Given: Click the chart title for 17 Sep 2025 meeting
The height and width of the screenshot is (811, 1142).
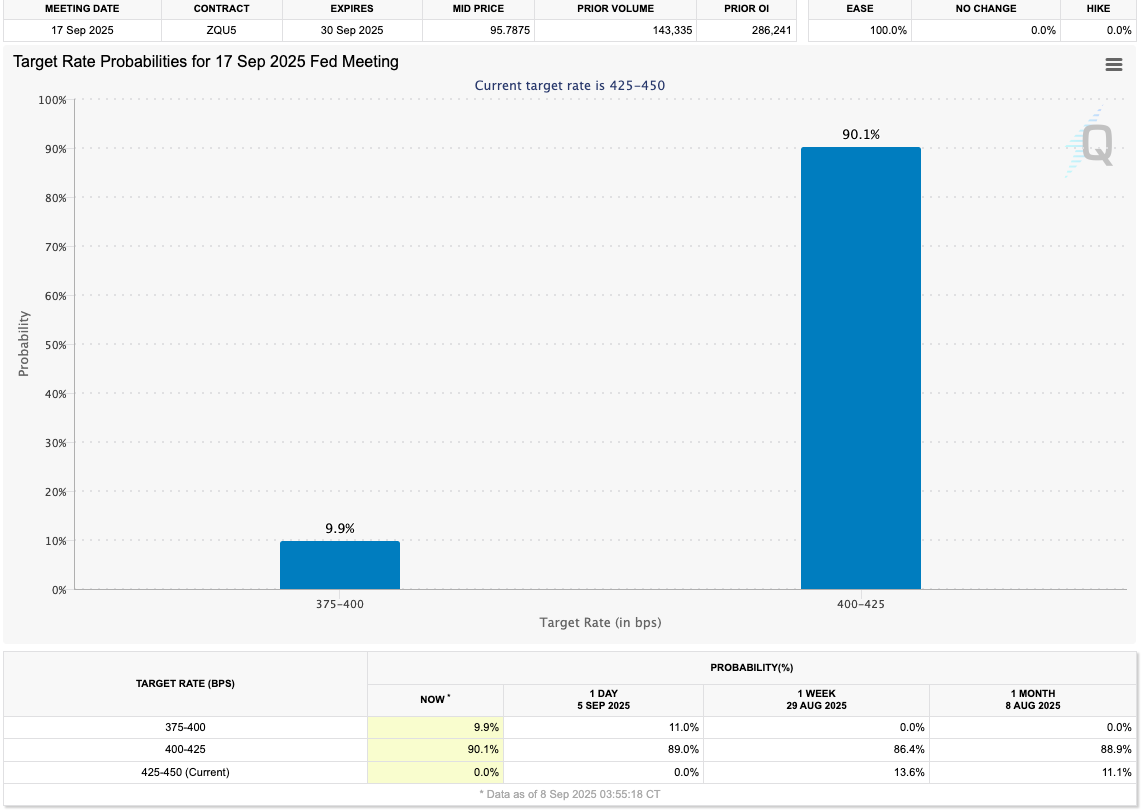Looking at the screenshot, I should coord(206,62).
